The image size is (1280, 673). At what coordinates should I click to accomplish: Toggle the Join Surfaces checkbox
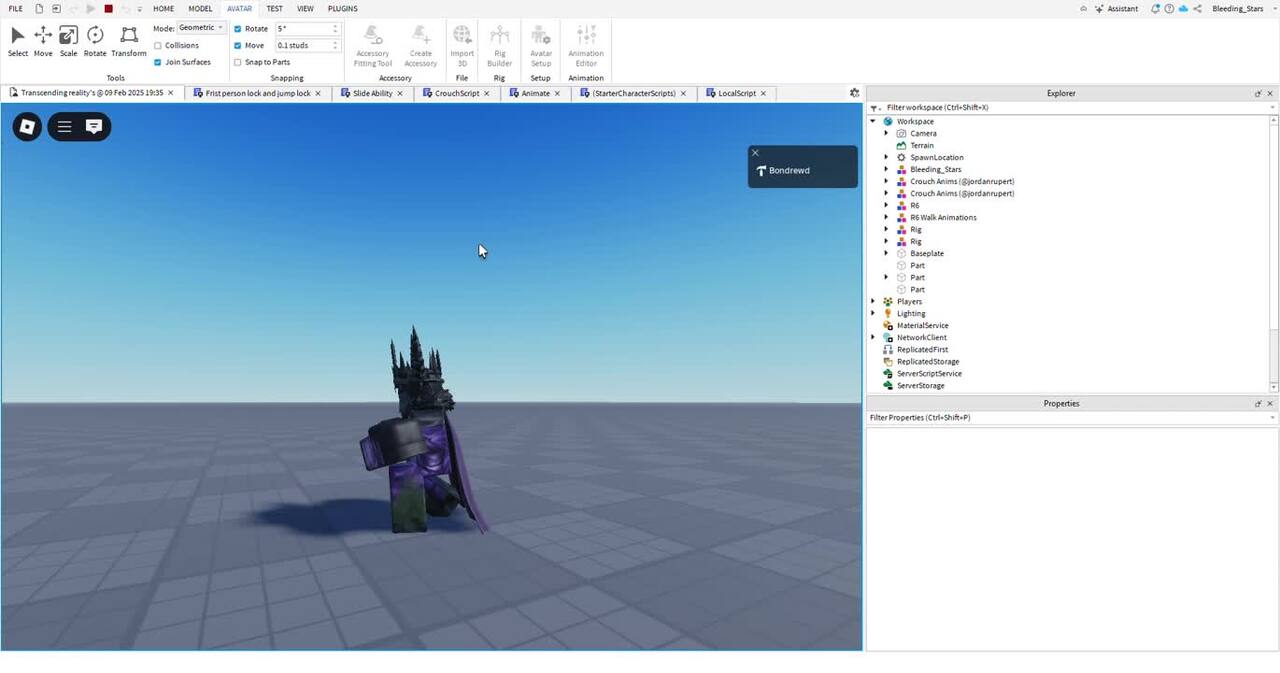click(x=158, y=62)
